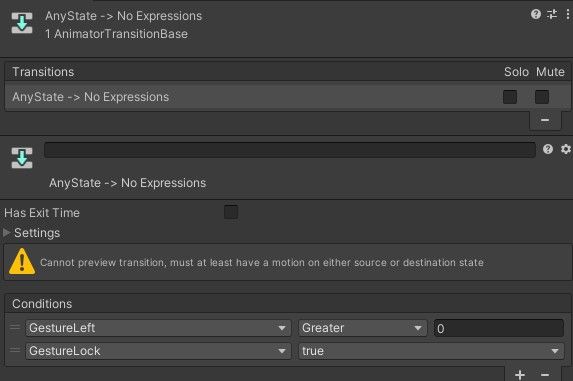This screenshot has height=381, width=573.
Task: Click the AnyState -> No Expressions header title
Action: click(124, 16)
